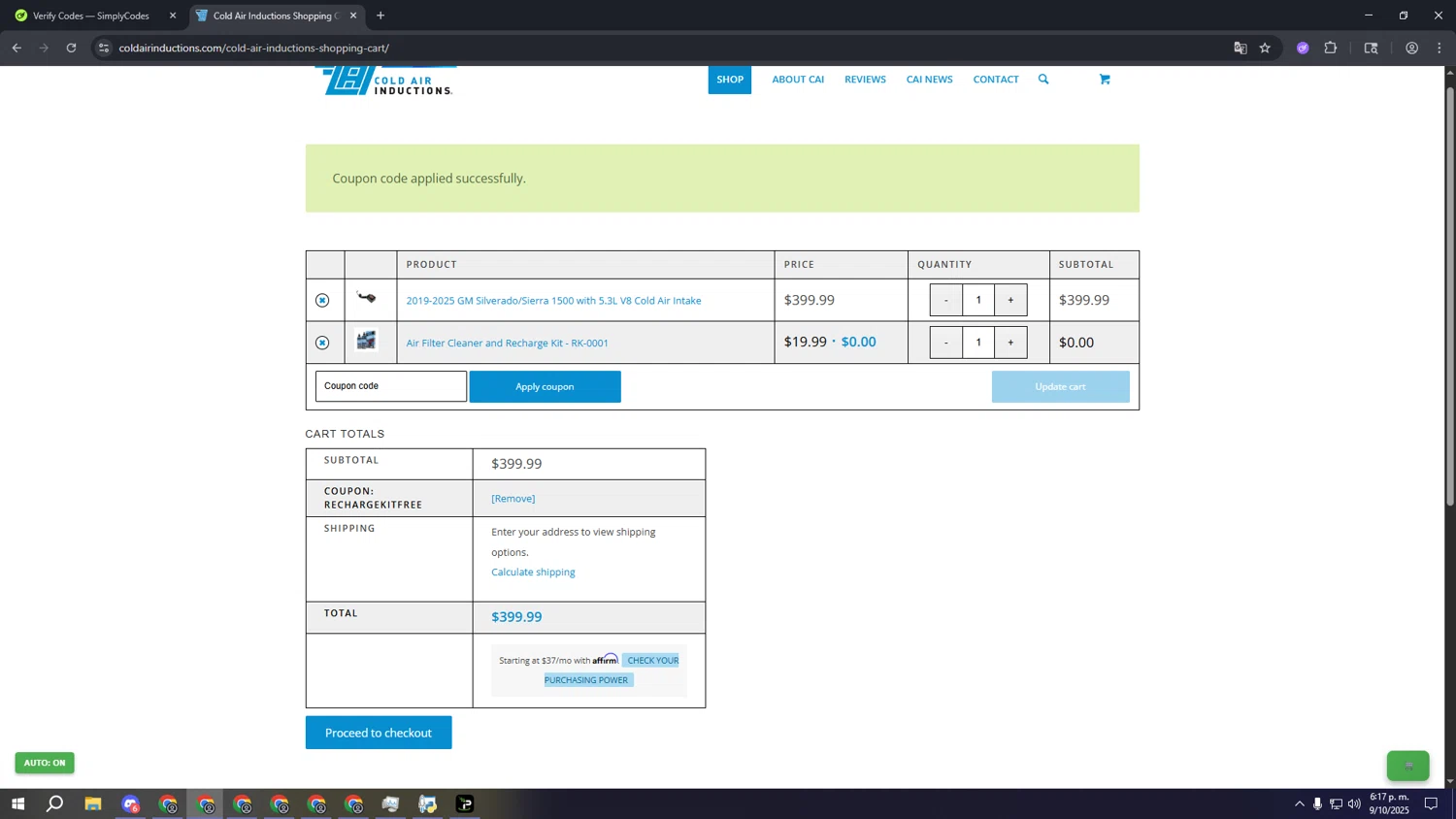
Task: Click the scrollbar down arrow
Action: (x=1450, y=781)
